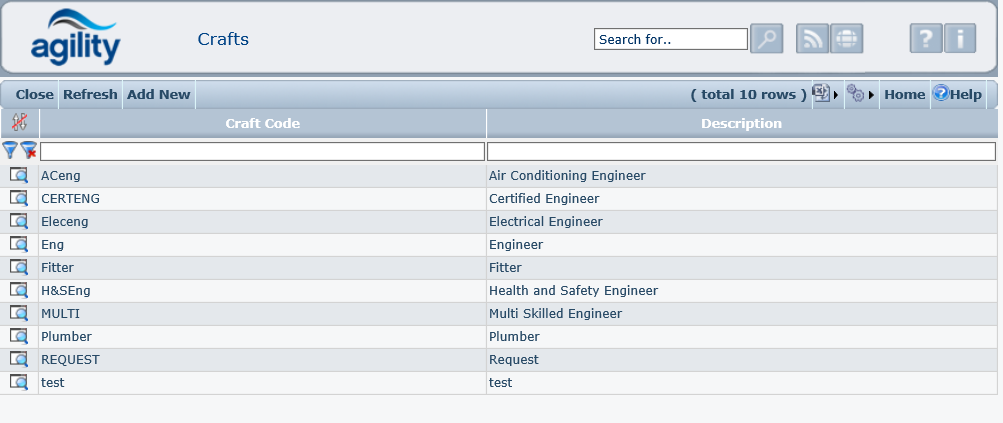Viewport: 1003px width, 423px height.
Task: Click the Refresh toolbar item
Action: pyautogui.click(x=90, y=94)
